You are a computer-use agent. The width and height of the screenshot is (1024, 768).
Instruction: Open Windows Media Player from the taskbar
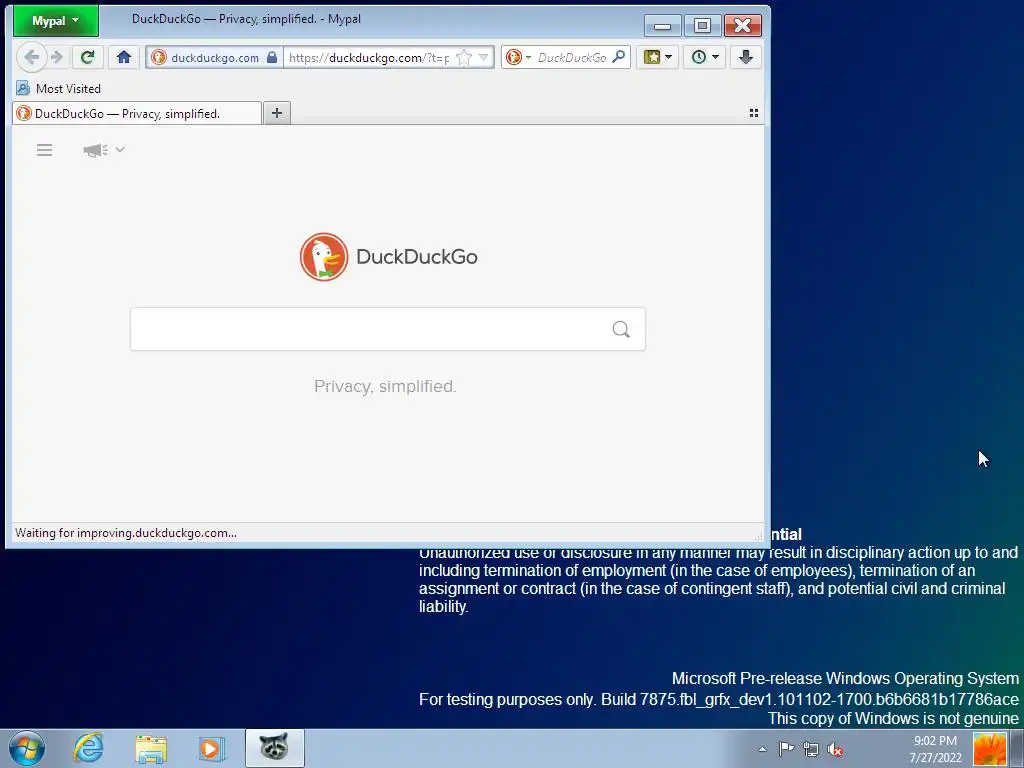click(211, 748)
